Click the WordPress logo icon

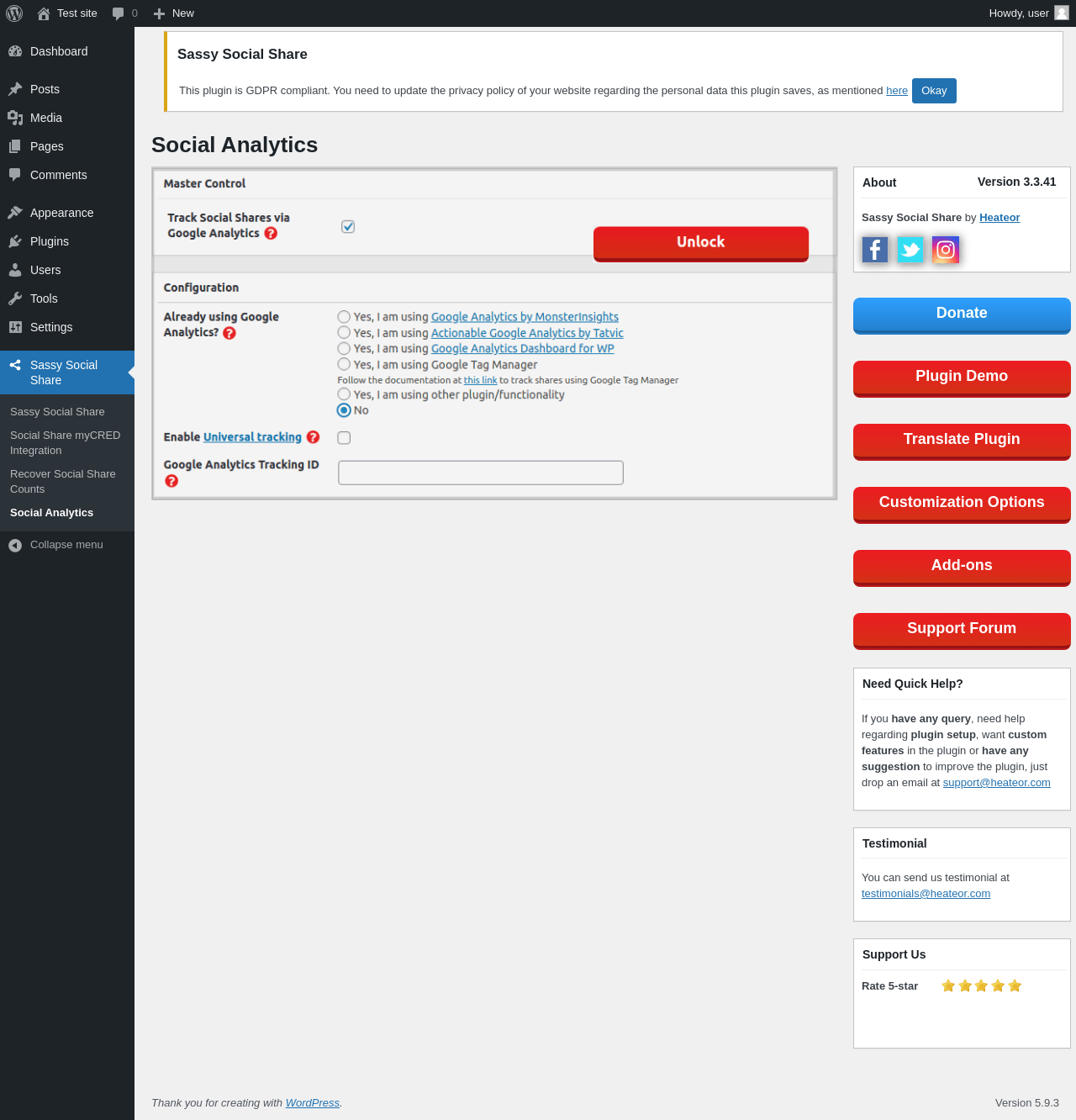[14, 13]
